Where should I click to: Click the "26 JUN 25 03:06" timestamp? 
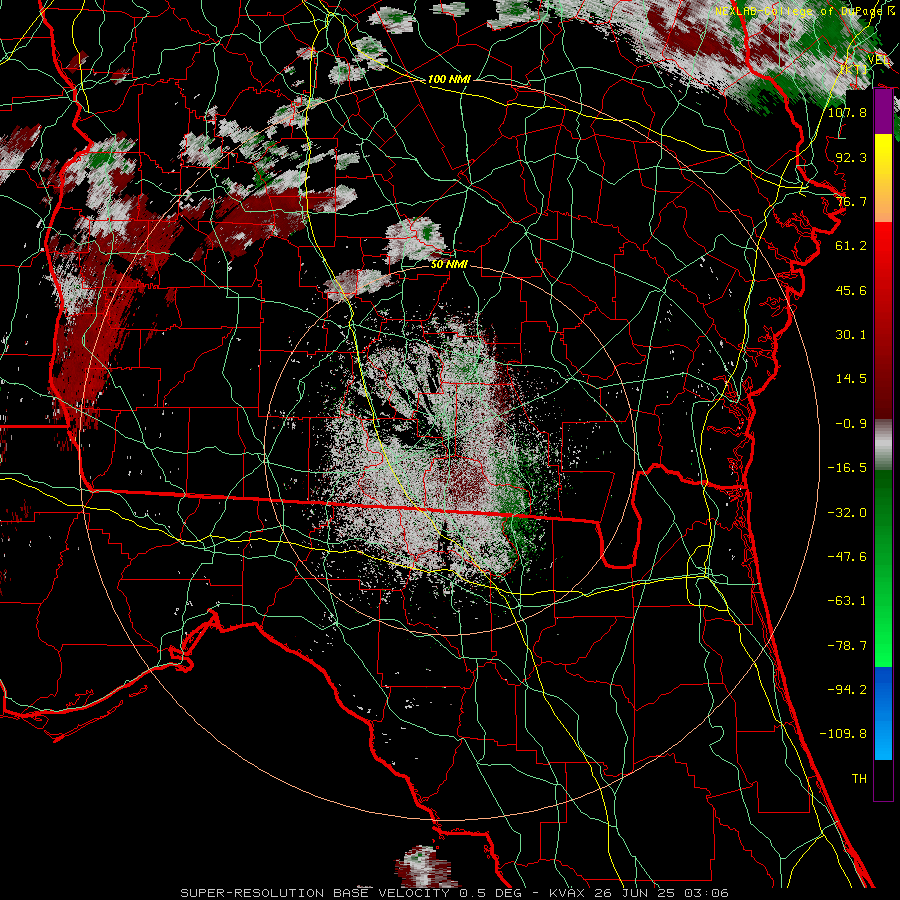660,893
